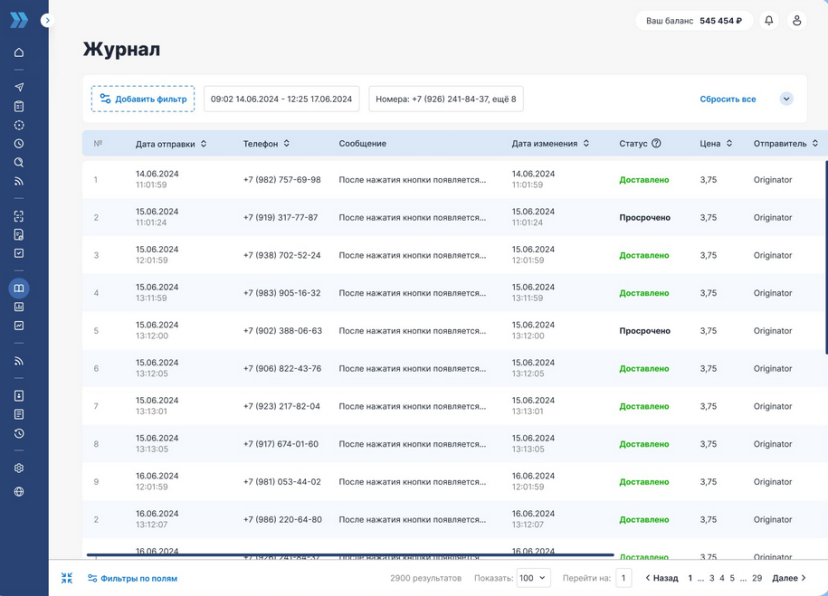Image resolution: width=828 pixels, height=596 pixels.
Task: Select the highlighted Journal book icon
Action: pyautogui.click(x=19, y=288)
